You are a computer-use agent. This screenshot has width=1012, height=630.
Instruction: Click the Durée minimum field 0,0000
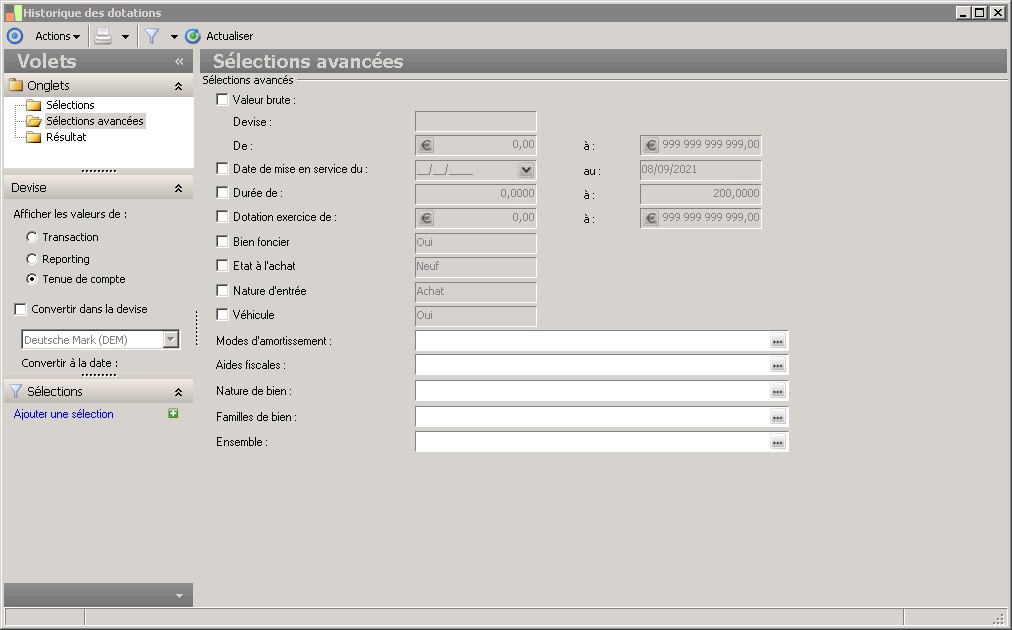[x=476, y=194]
